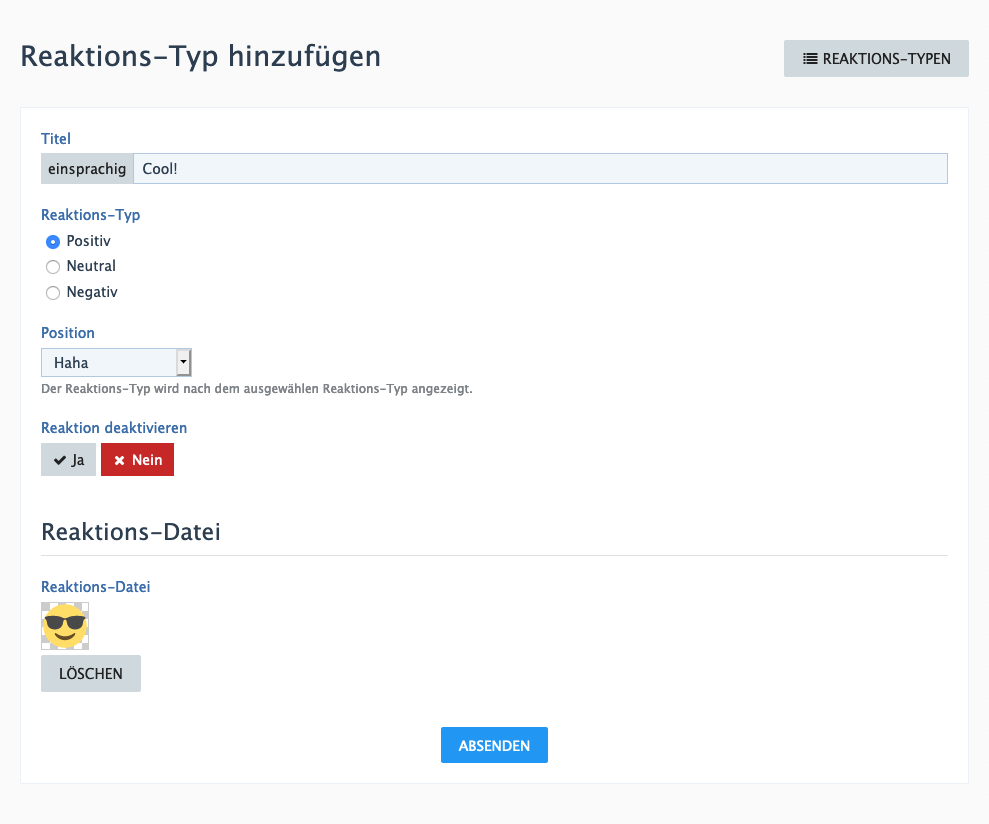Image resolution: width=989 pixels, height=824 pixels.
Task: Open the einsprachig language selector
Action: 87,169
